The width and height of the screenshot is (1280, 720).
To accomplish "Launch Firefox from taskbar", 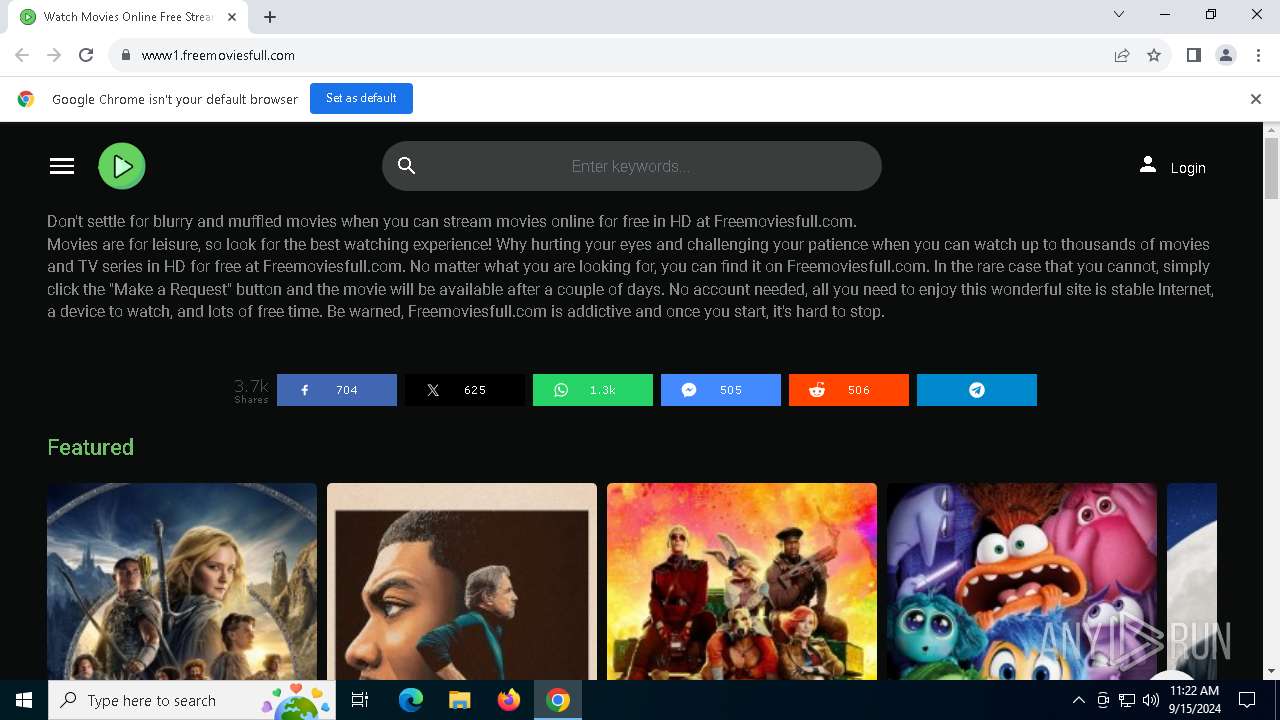I will pyautogui.click(x=508, y=700).
